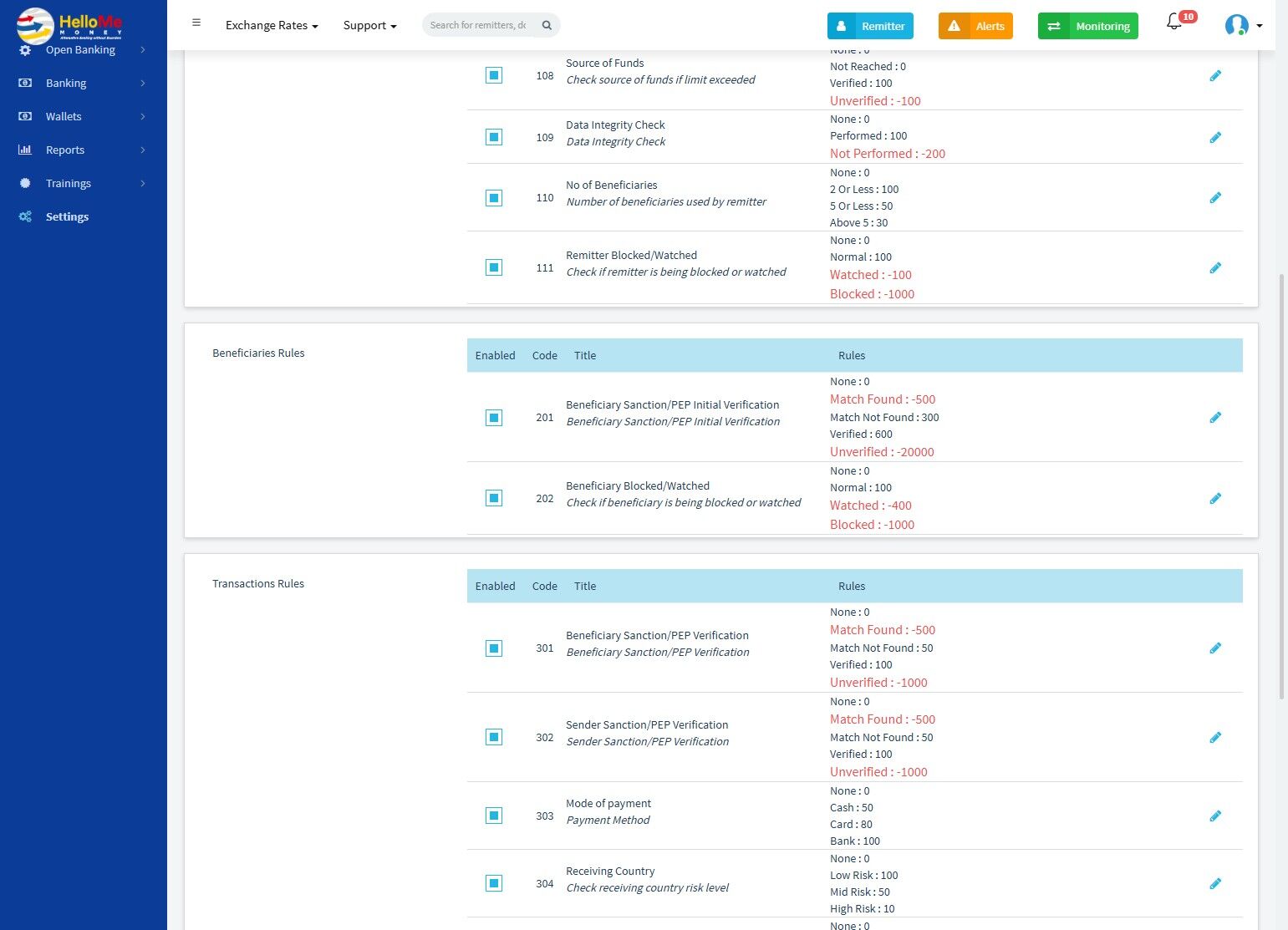Edit the Data Integrity Check rule 109
The width and height of the screenshot is (1288, 930).
pyautogui.click(x=1215, y=138)
